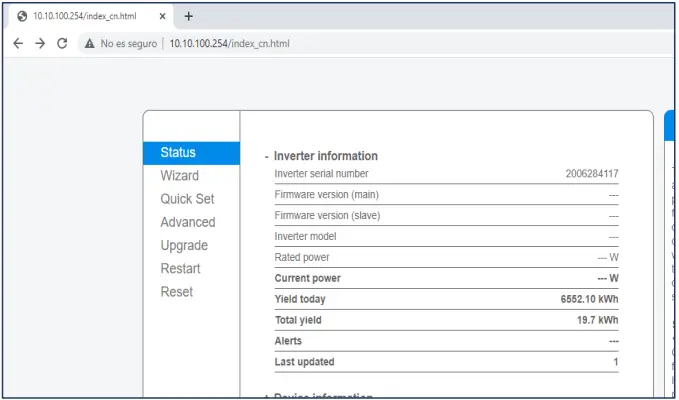Click Restart in the sidebar
679x400 pixels.
coord(180,268)
